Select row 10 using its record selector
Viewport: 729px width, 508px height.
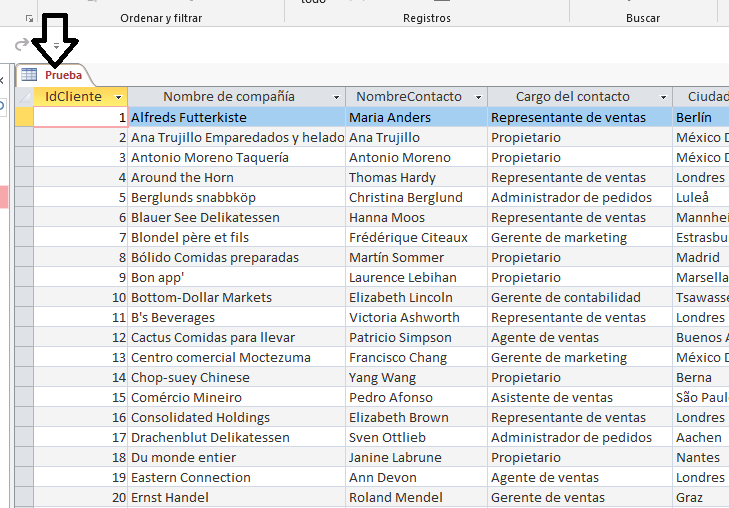[24, 297]
